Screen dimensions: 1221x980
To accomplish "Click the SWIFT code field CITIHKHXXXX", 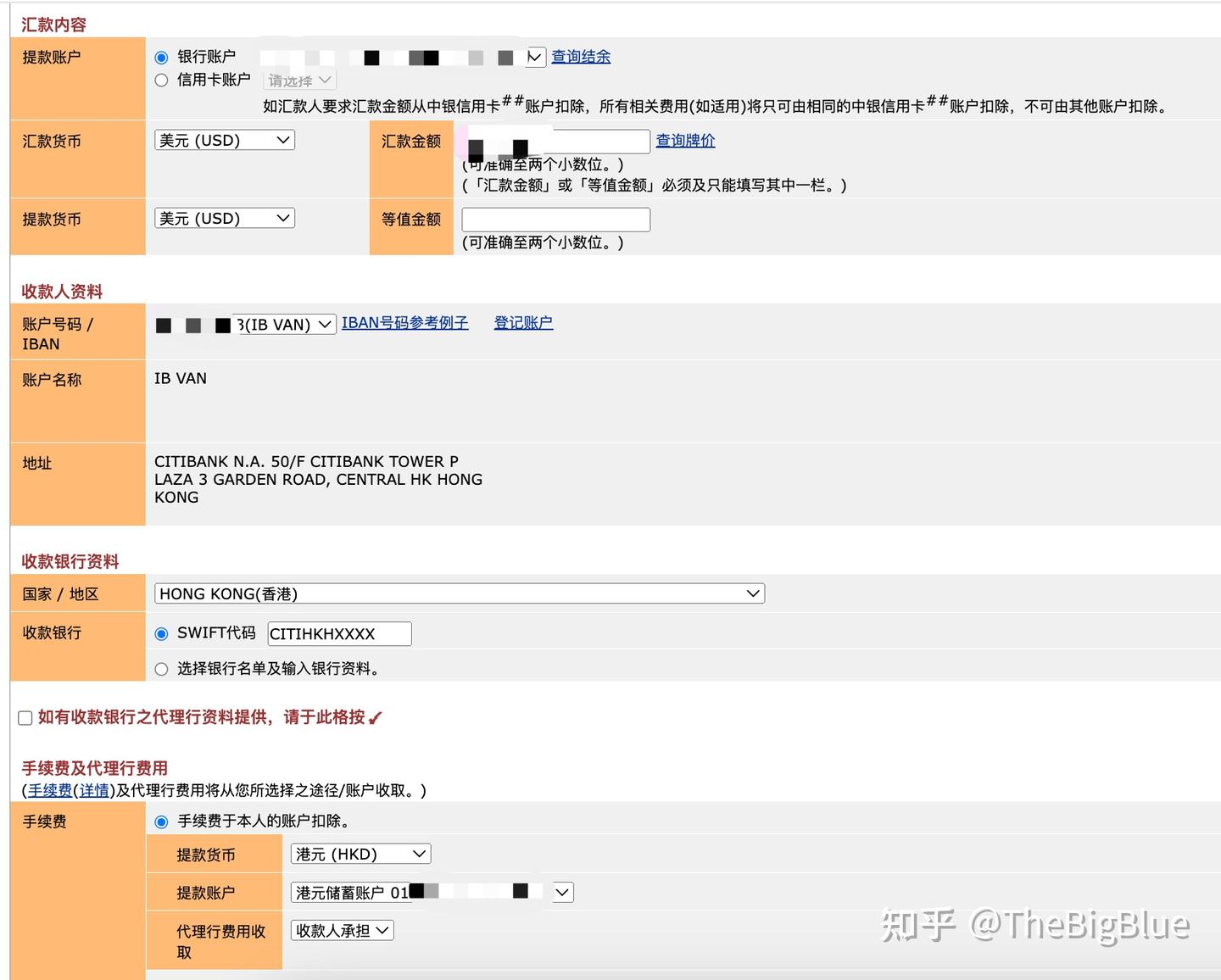I will pos(339,634).
